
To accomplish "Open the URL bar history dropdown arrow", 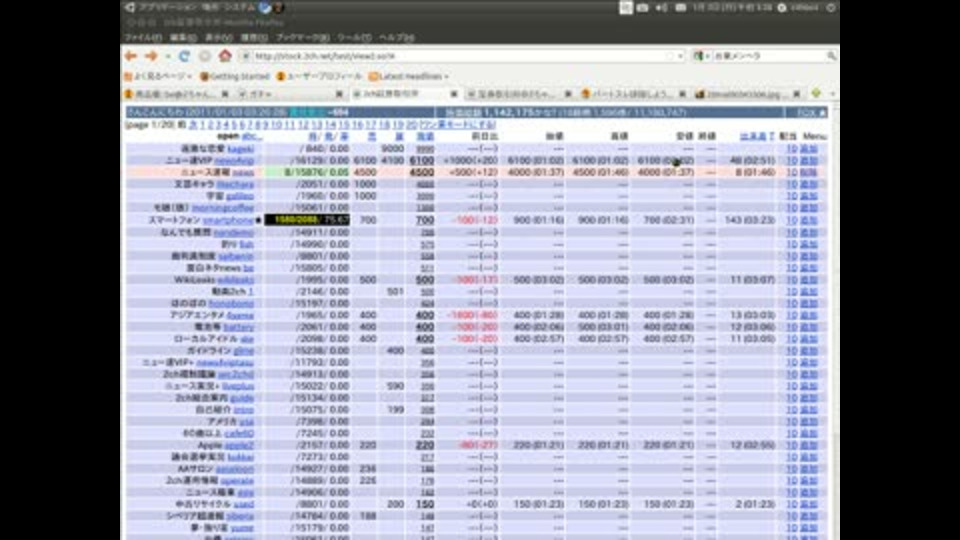I will tap(680, 56).
